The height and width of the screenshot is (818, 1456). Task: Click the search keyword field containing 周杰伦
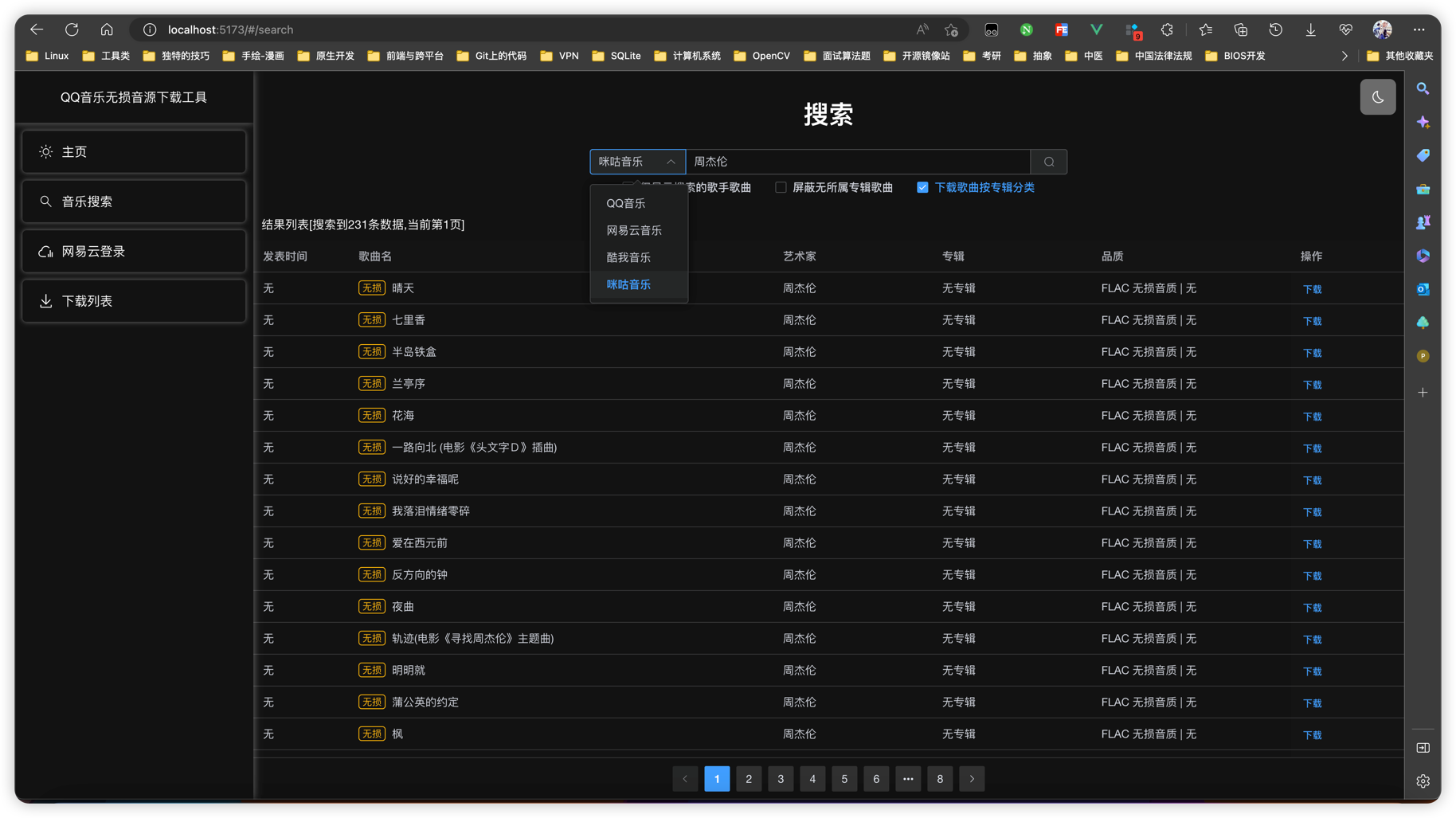[x=858, y=162]
